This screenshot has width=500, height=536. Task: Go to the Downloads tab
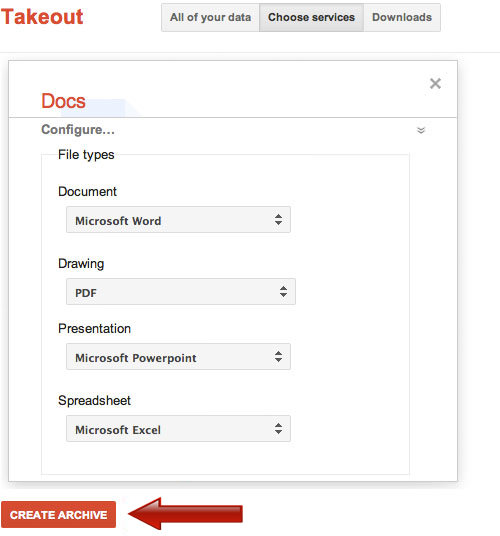[402, 17]
